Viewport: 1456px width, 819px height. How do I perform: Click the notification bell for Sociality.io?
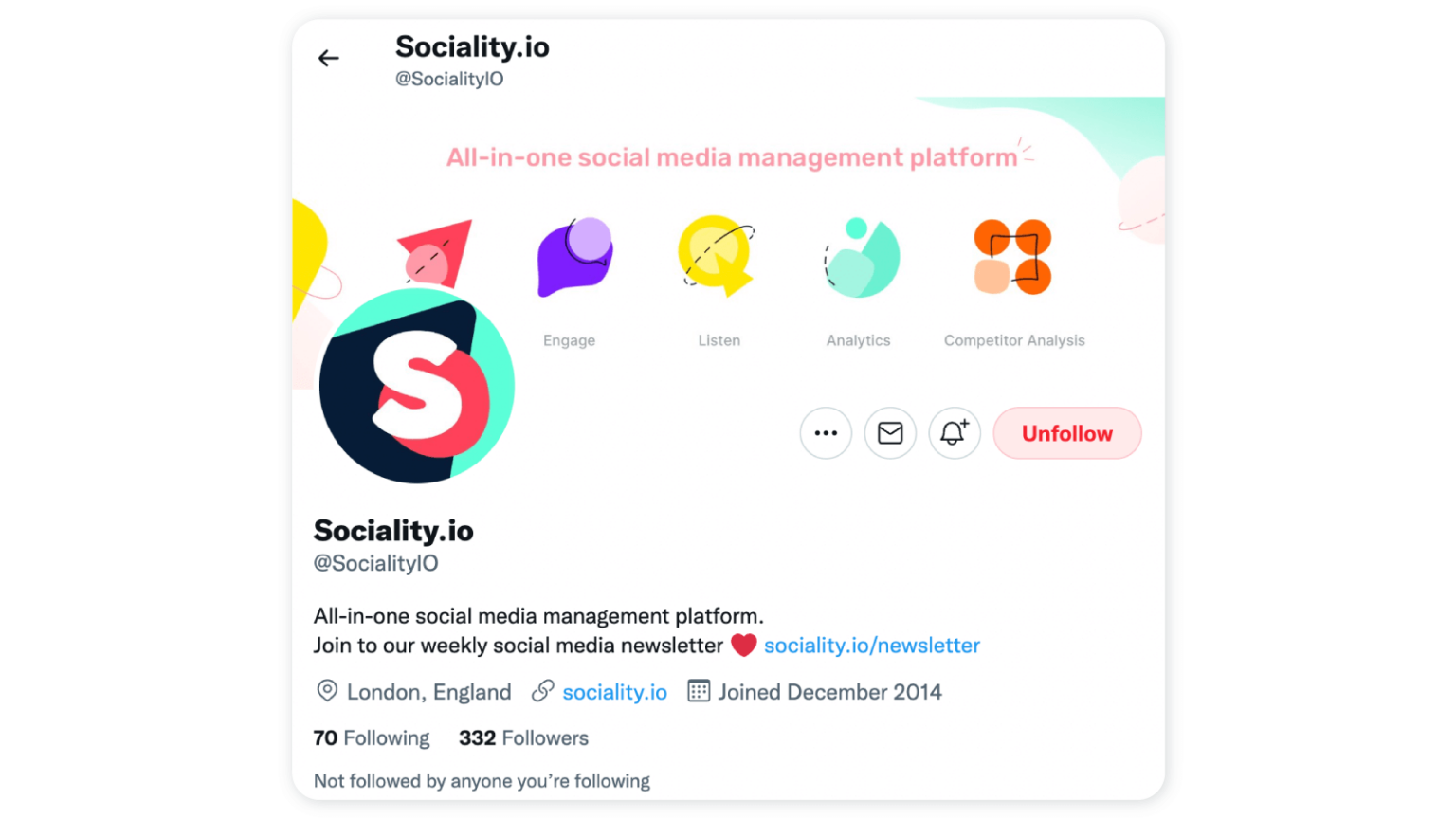tap(954, 433)
